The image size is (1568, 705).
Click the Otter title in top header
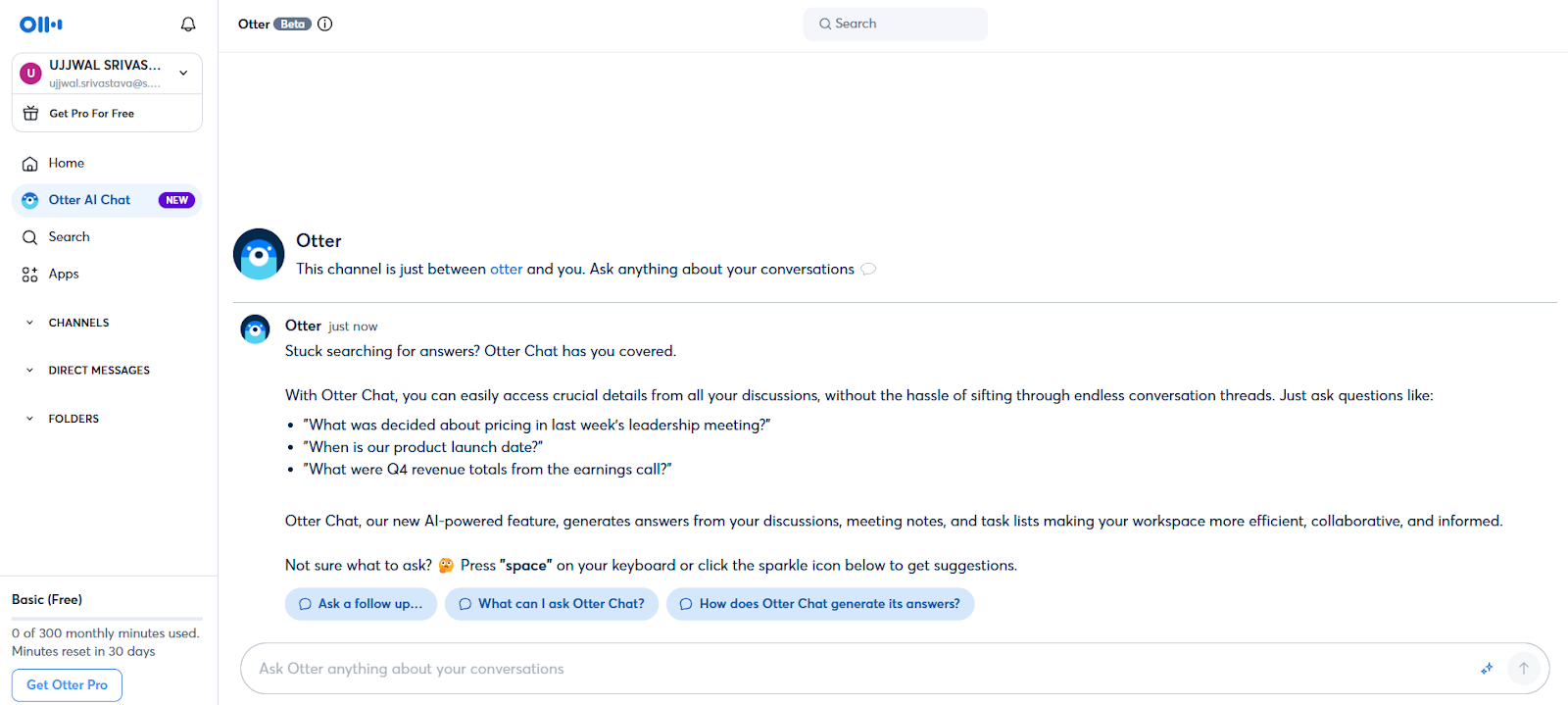coord(254,25)
